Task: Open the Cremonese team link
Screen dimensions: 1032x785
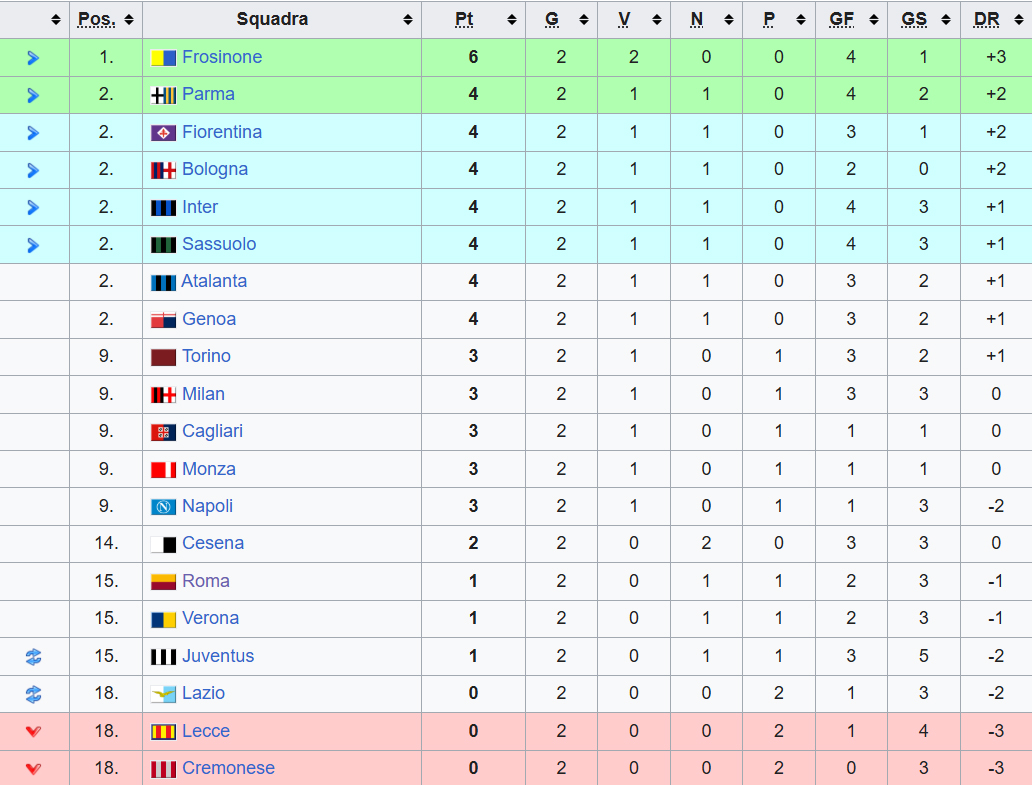Action: pos(228,768)
